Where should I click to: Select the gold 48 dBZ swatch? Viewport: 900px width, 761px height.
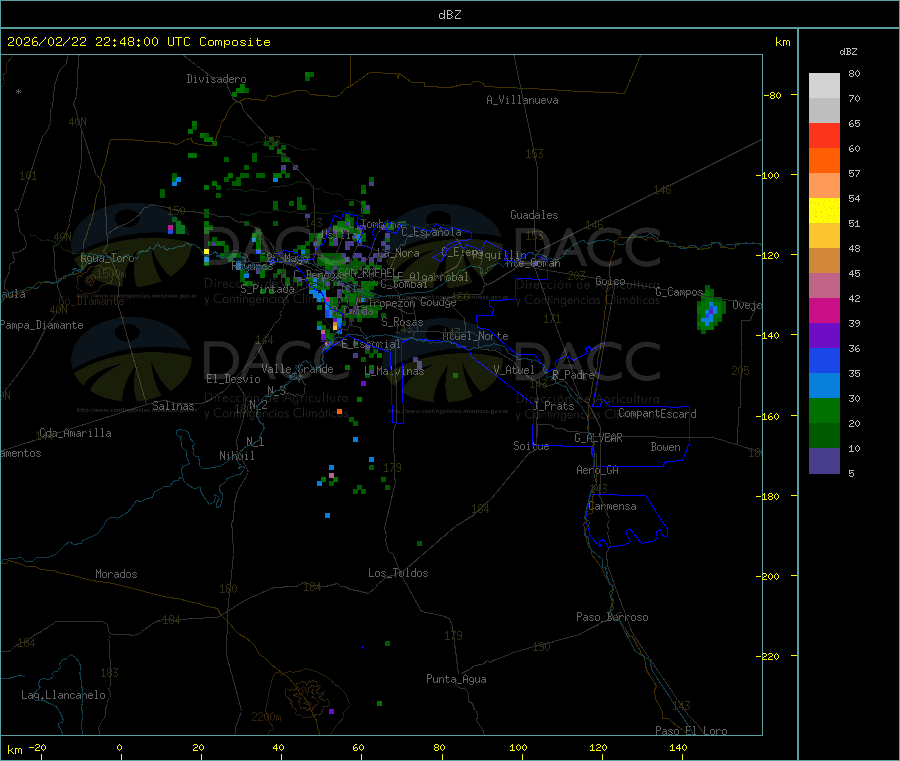pos(824,235)
